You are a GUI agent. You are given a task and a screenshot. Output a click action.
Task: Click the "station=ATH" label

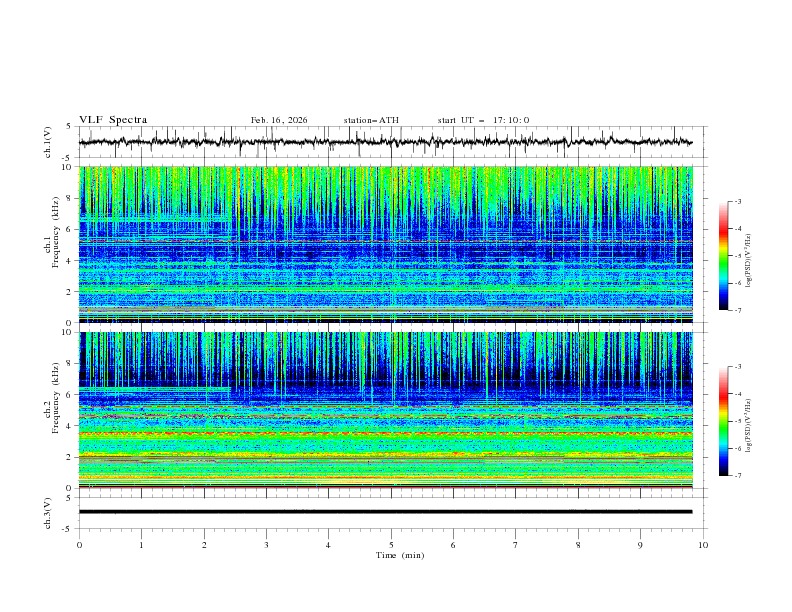pos(371,120)
